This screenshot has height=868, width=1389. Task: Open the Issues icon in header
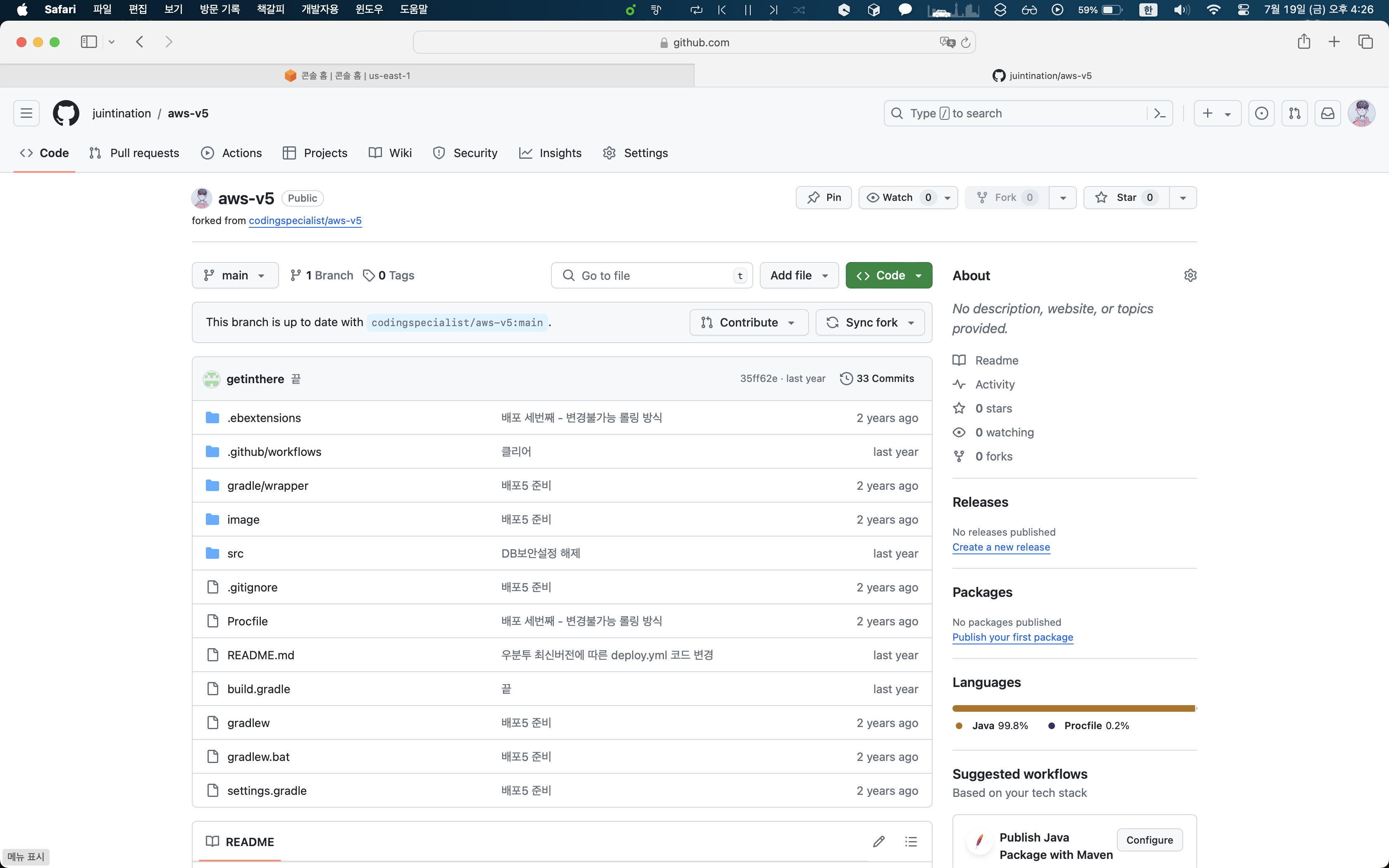[1261, 113]
